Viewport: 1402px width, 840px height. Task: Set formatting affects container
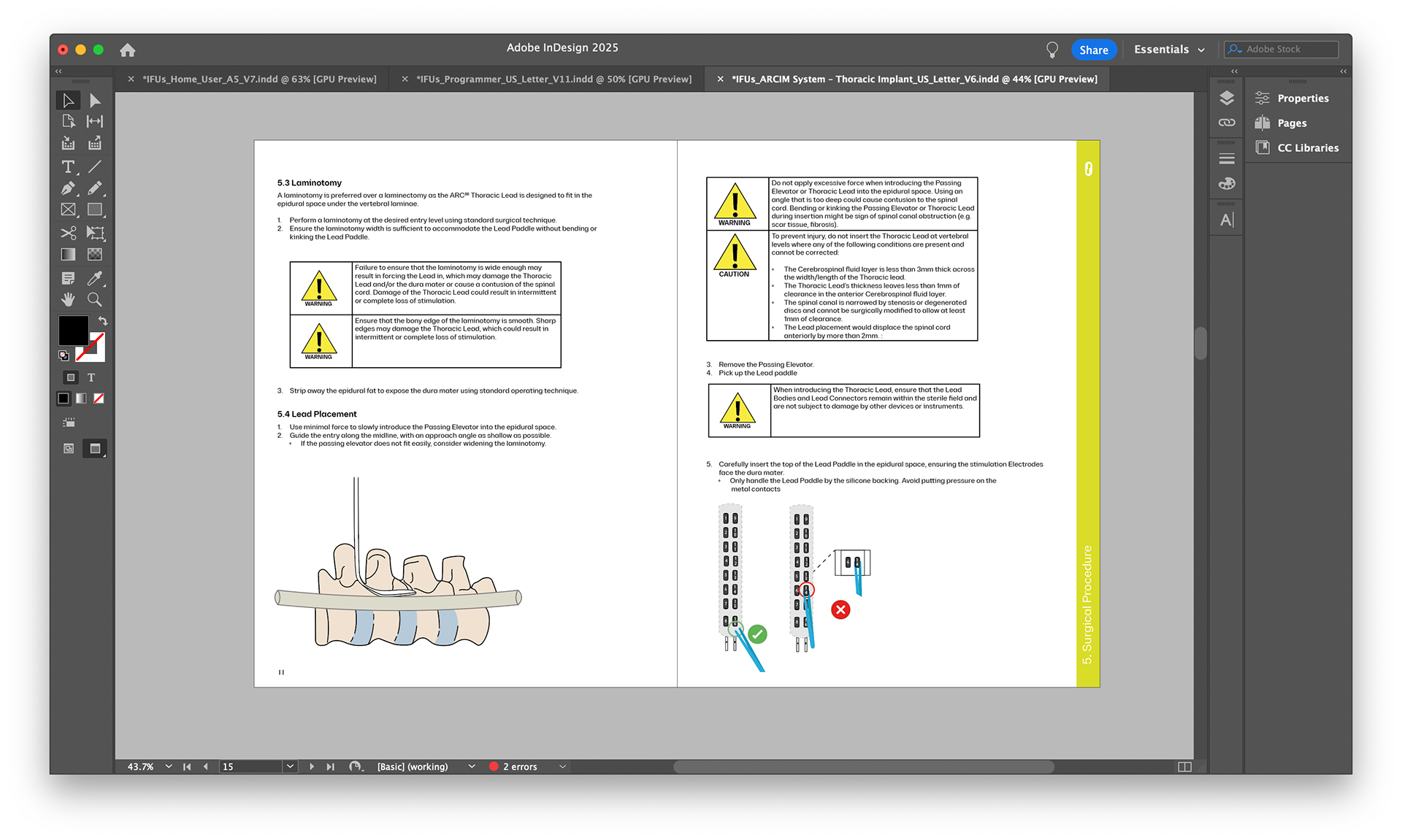(71, 377)
